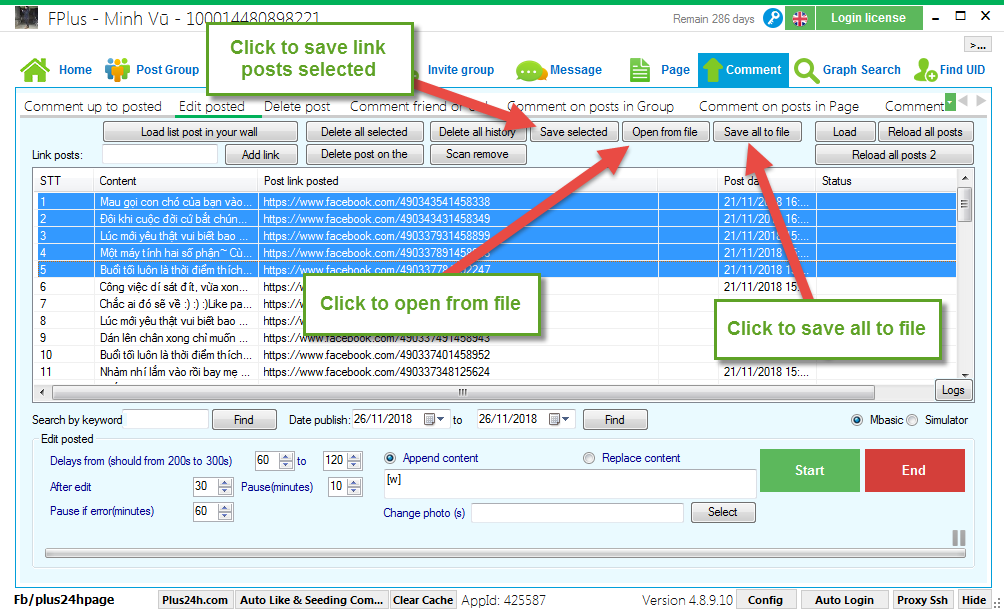Open Graph Search
The image size is (1004, 612).
click(x=847, y=70)
